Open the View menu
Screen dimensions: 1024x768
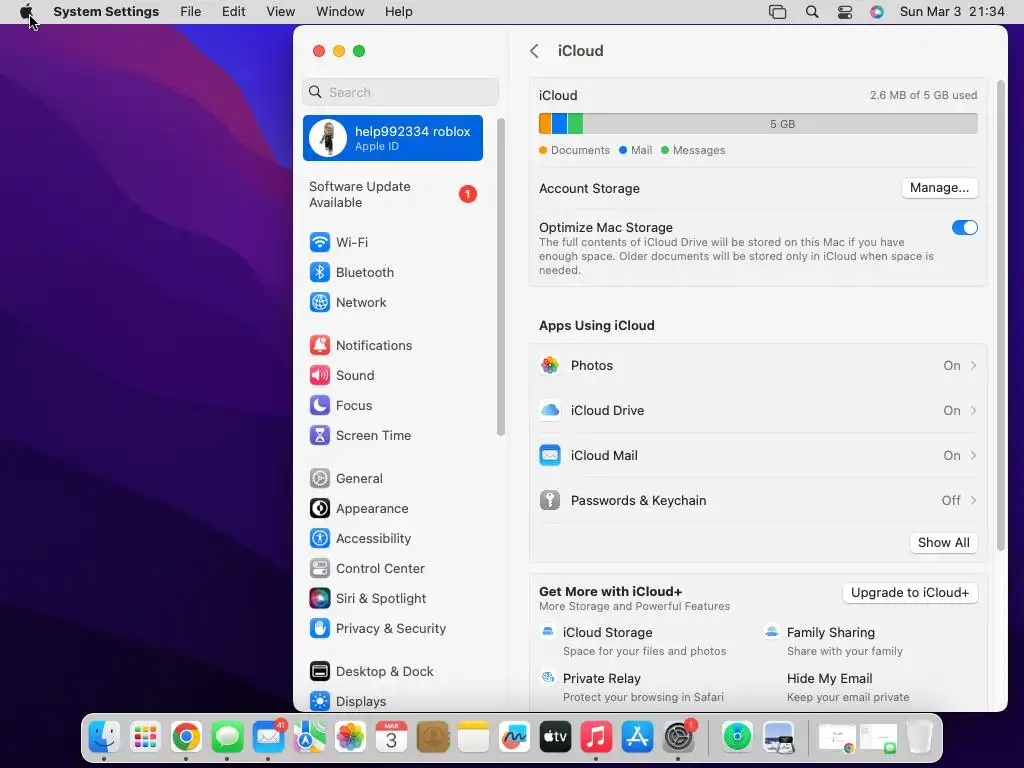[x=280, y=12]
